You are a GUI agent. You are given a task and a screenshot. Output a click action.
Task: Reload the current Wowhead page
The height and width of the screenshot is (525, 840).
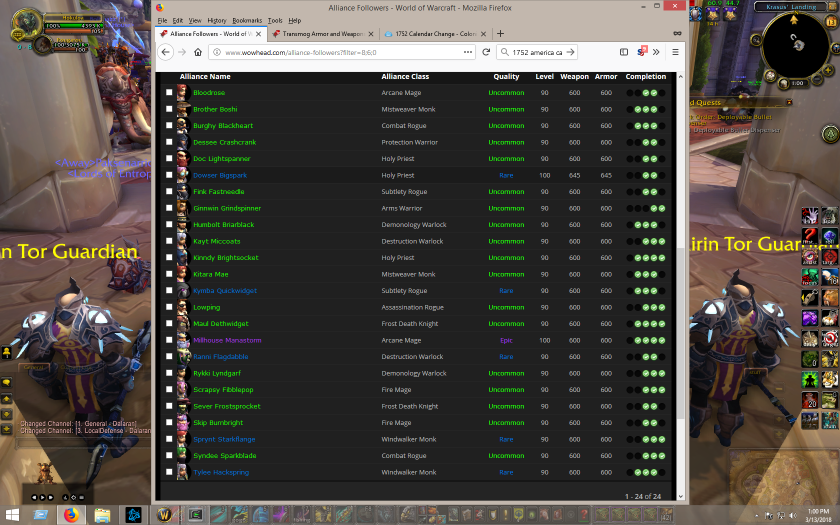click(486, 52)
